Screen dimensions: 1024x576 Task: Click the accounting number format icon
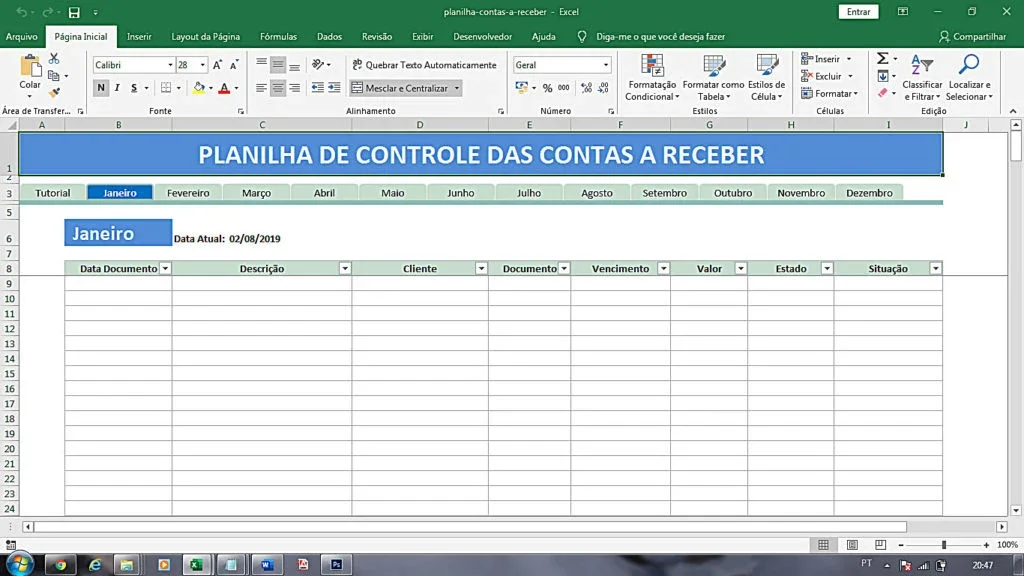click(521, 88)
